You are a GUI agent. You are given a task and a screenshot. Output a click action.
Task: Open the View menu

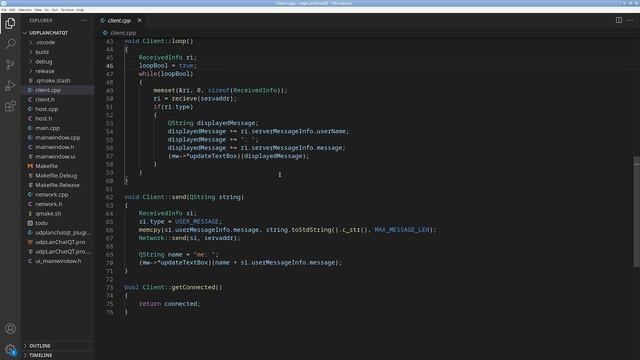[x=38, y=10]
